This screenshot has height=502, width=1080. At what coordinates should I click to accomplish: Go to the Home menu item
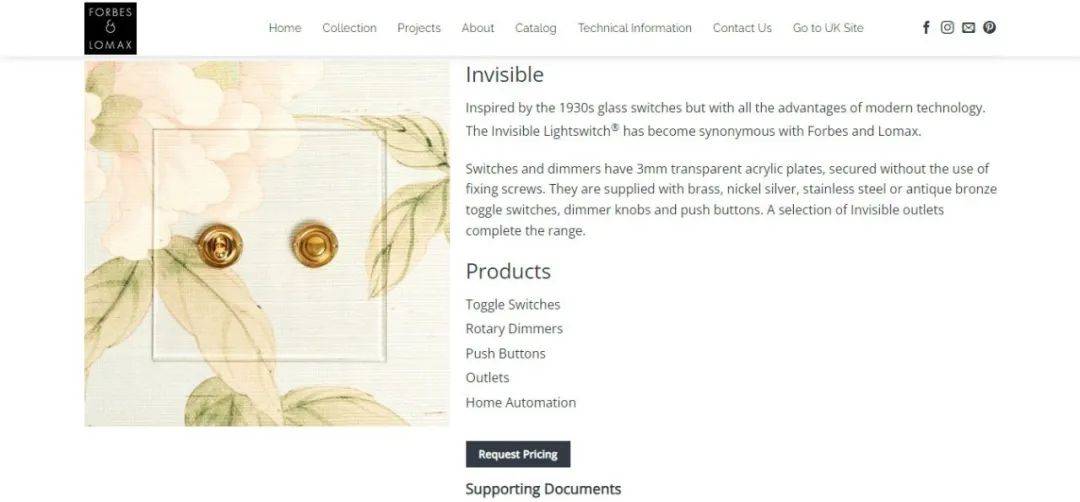[284, 28]
